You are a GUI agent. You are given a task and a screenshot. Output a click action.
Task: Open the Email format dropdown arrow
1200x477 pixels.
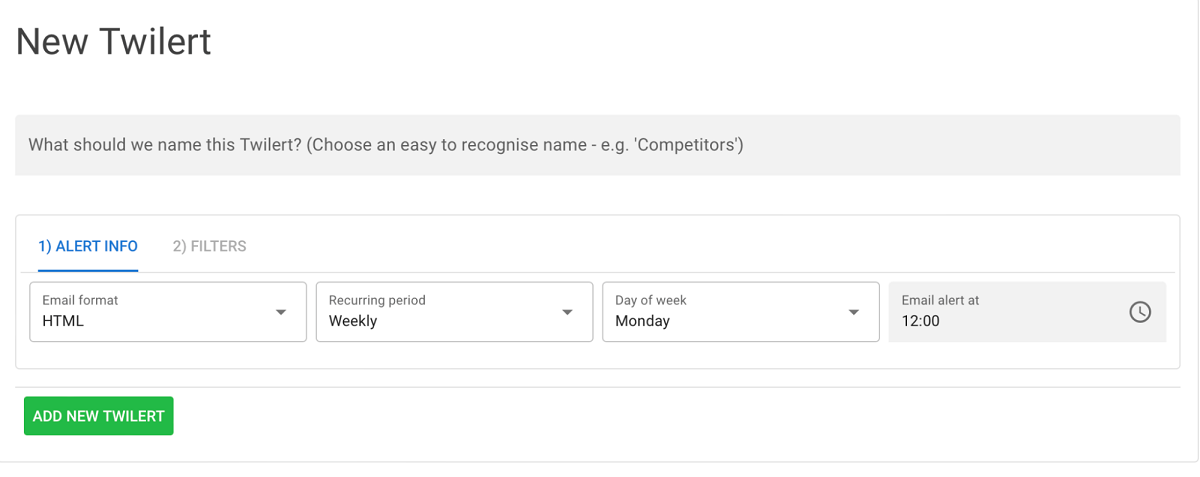[x=281, y=312]
